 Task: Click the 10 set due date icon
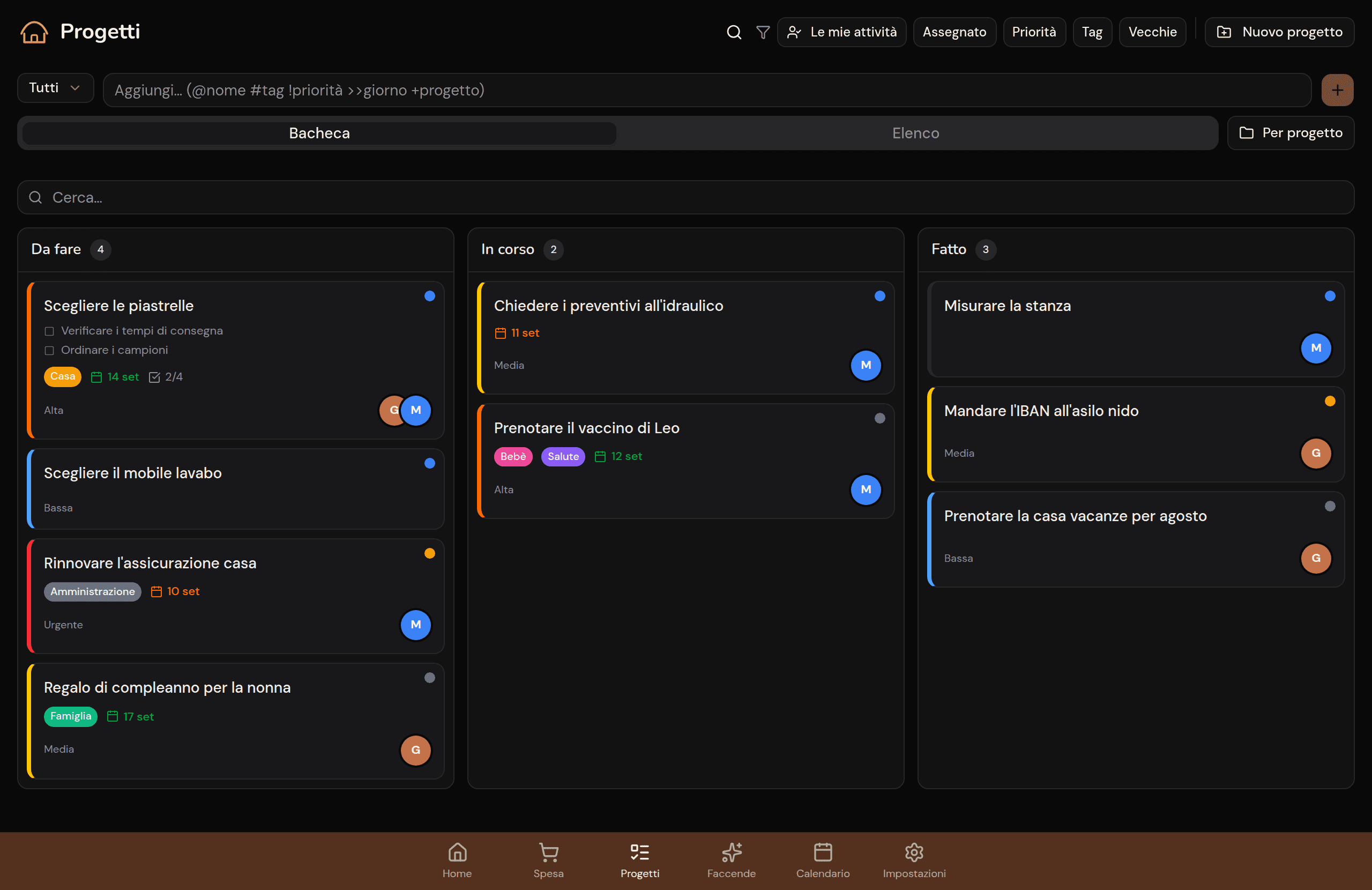pyautogui.click(x=156, y=591)
